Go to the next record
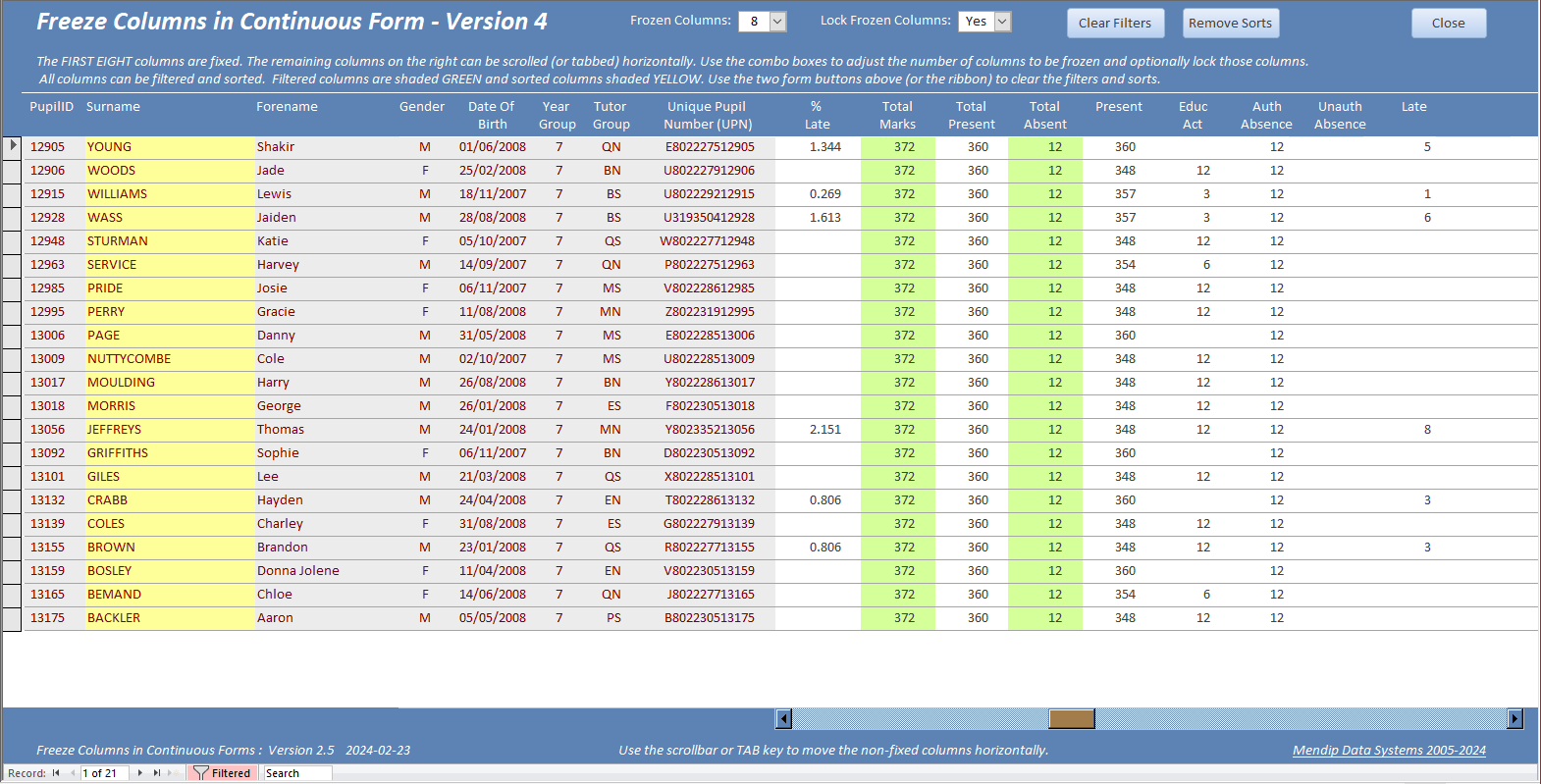This screenshot has width=1541, height=784. (140, 773)
